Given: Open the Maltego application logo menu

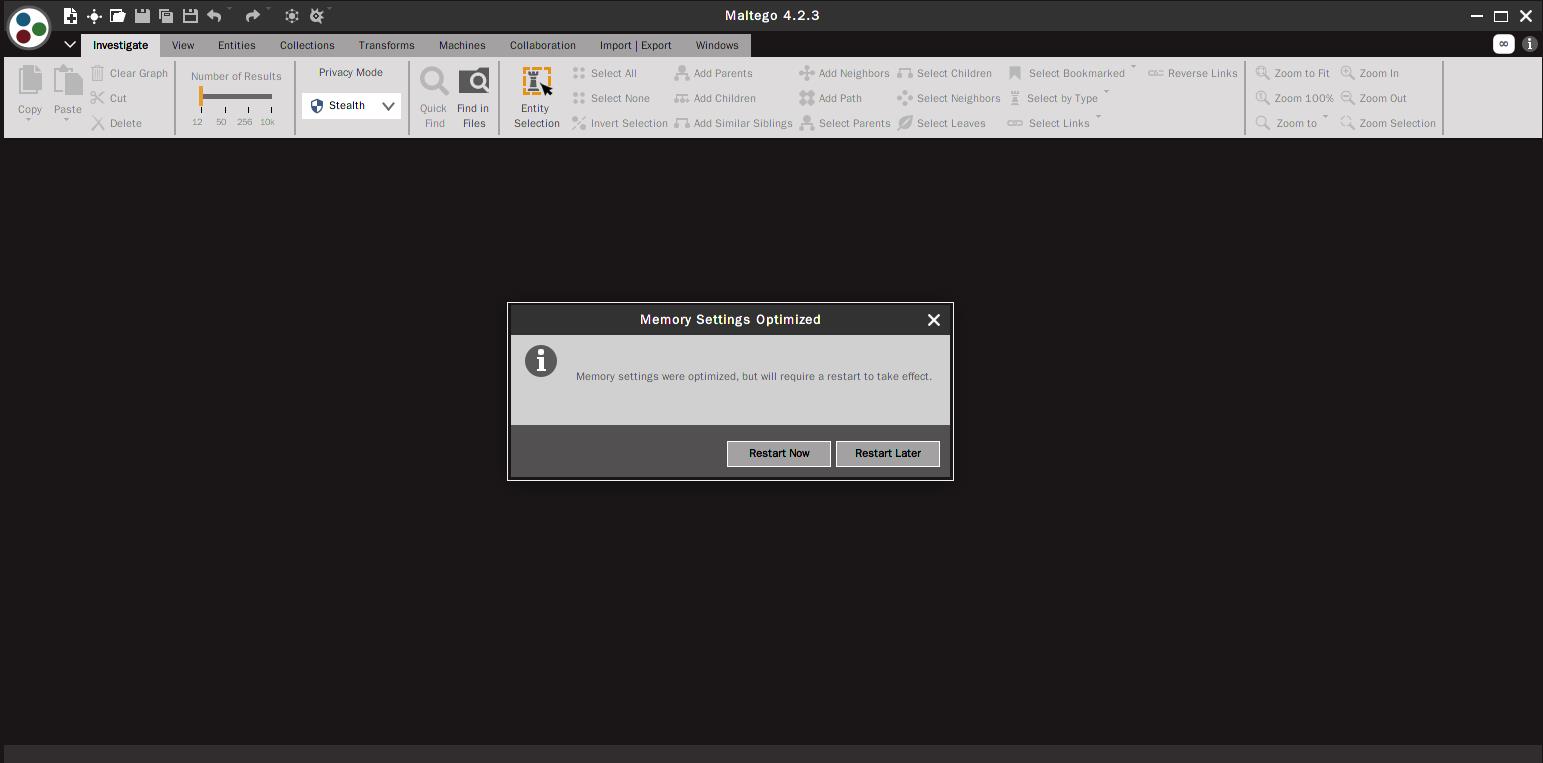Looking at the screenshot, I should point(28,28).
